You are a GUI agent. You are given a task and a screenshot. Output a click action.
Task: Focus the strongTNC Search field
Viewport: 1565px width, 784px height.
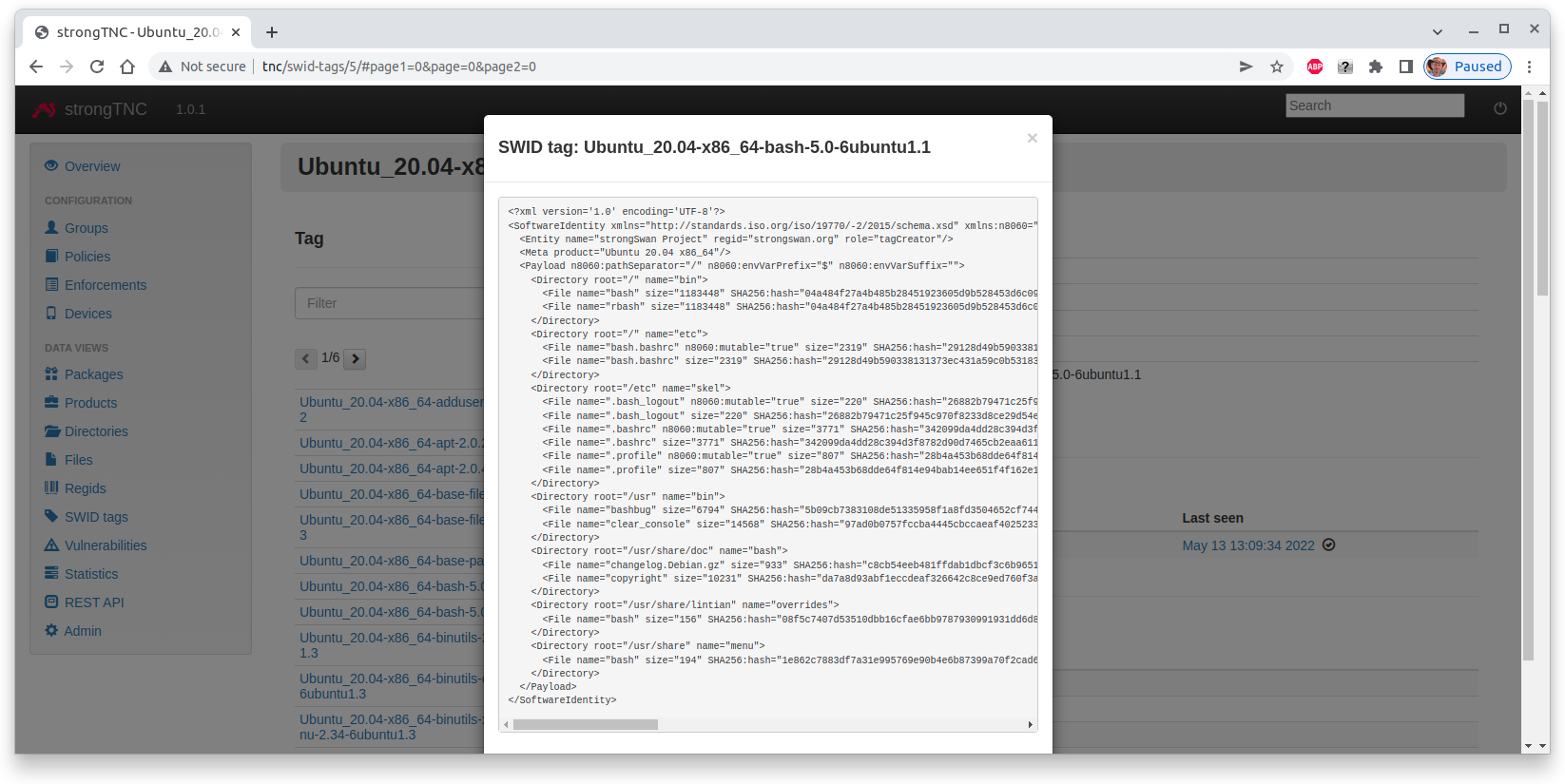(1375, 105)
